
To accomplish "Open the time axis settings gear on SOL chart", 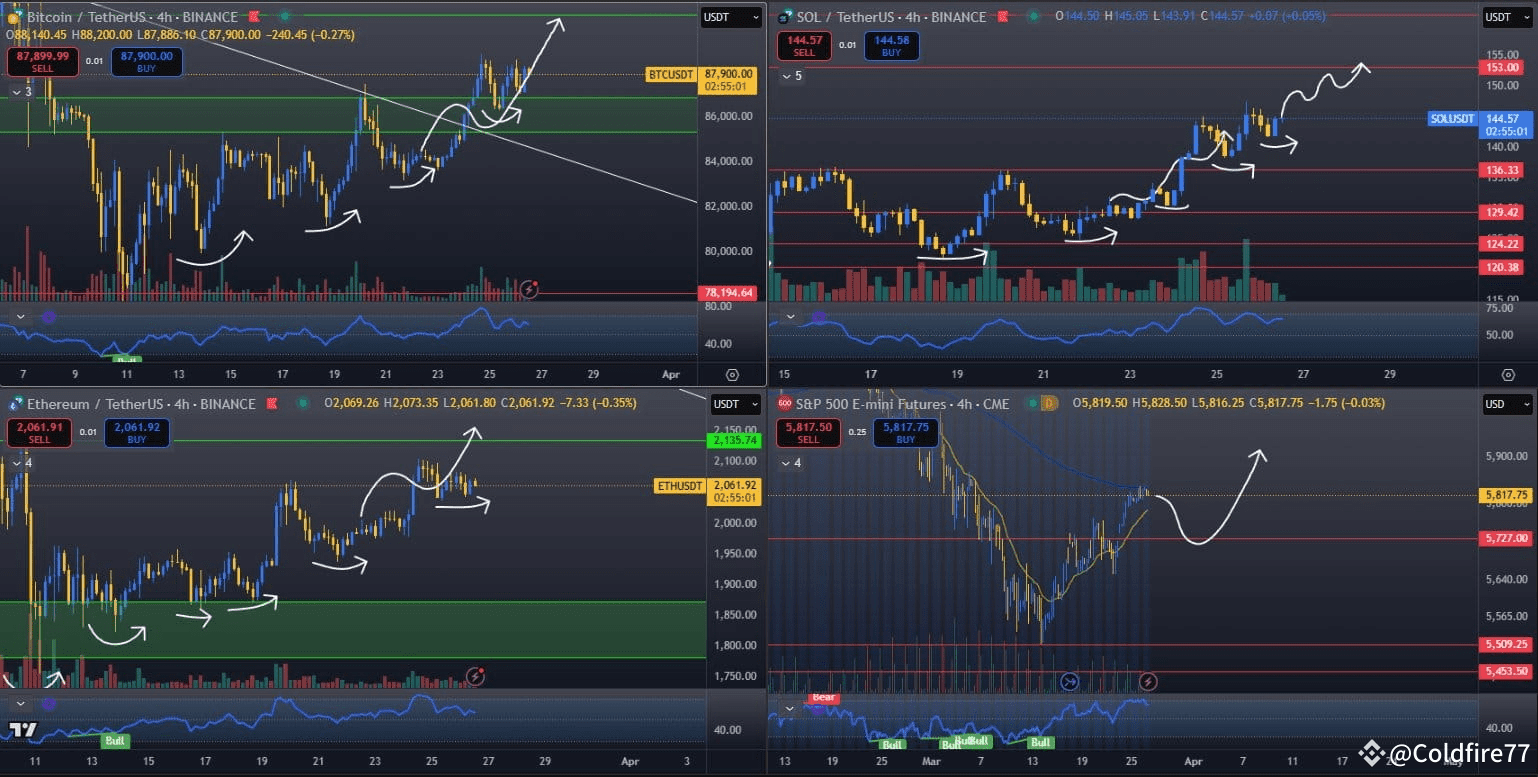I will point(1509,374).
